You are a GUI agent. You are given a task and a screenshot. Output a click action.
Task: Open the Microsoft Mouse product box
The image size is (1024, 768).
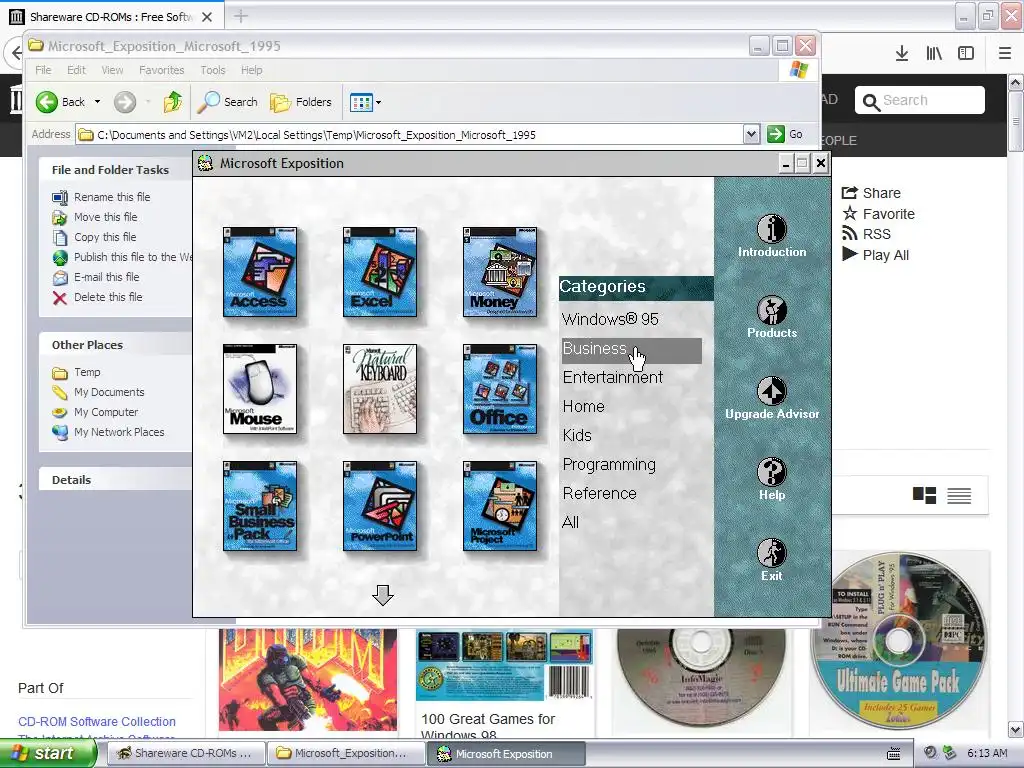[260, 389]
